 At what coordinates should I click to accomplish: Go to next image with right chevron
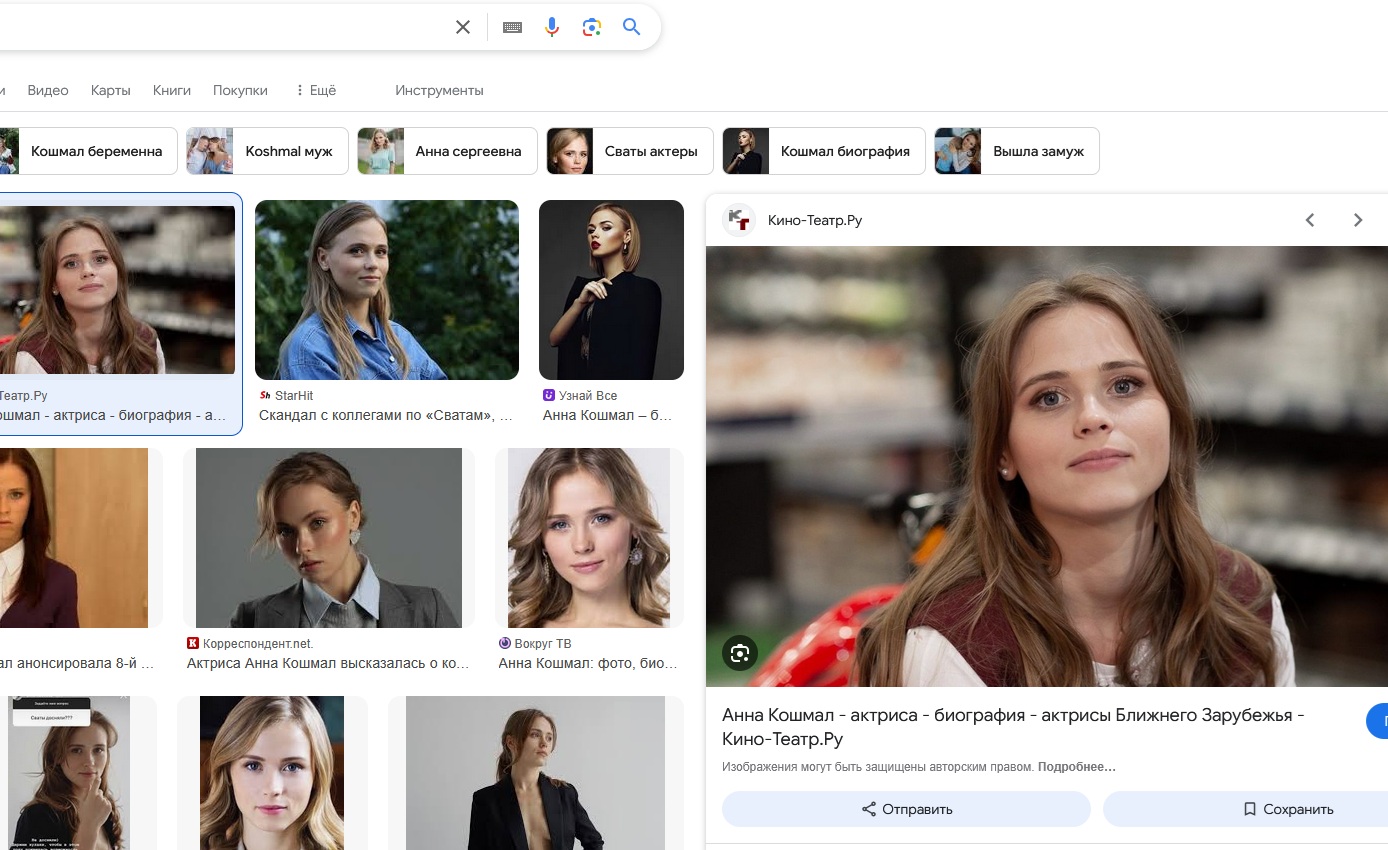(1358, 220)
